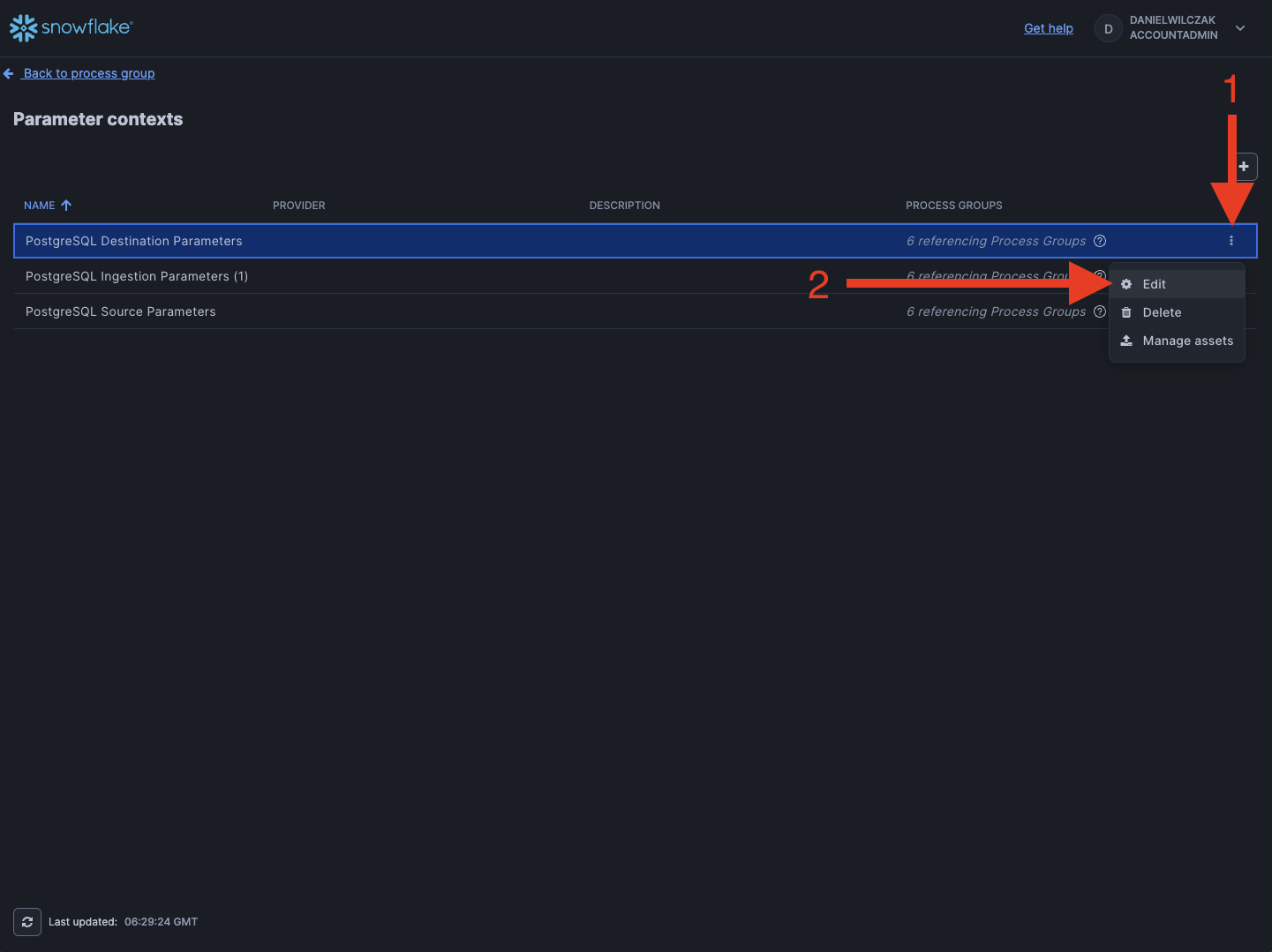Open the three-dot menu for PostgreSQL Destination Parameters

click(1231, 241)
